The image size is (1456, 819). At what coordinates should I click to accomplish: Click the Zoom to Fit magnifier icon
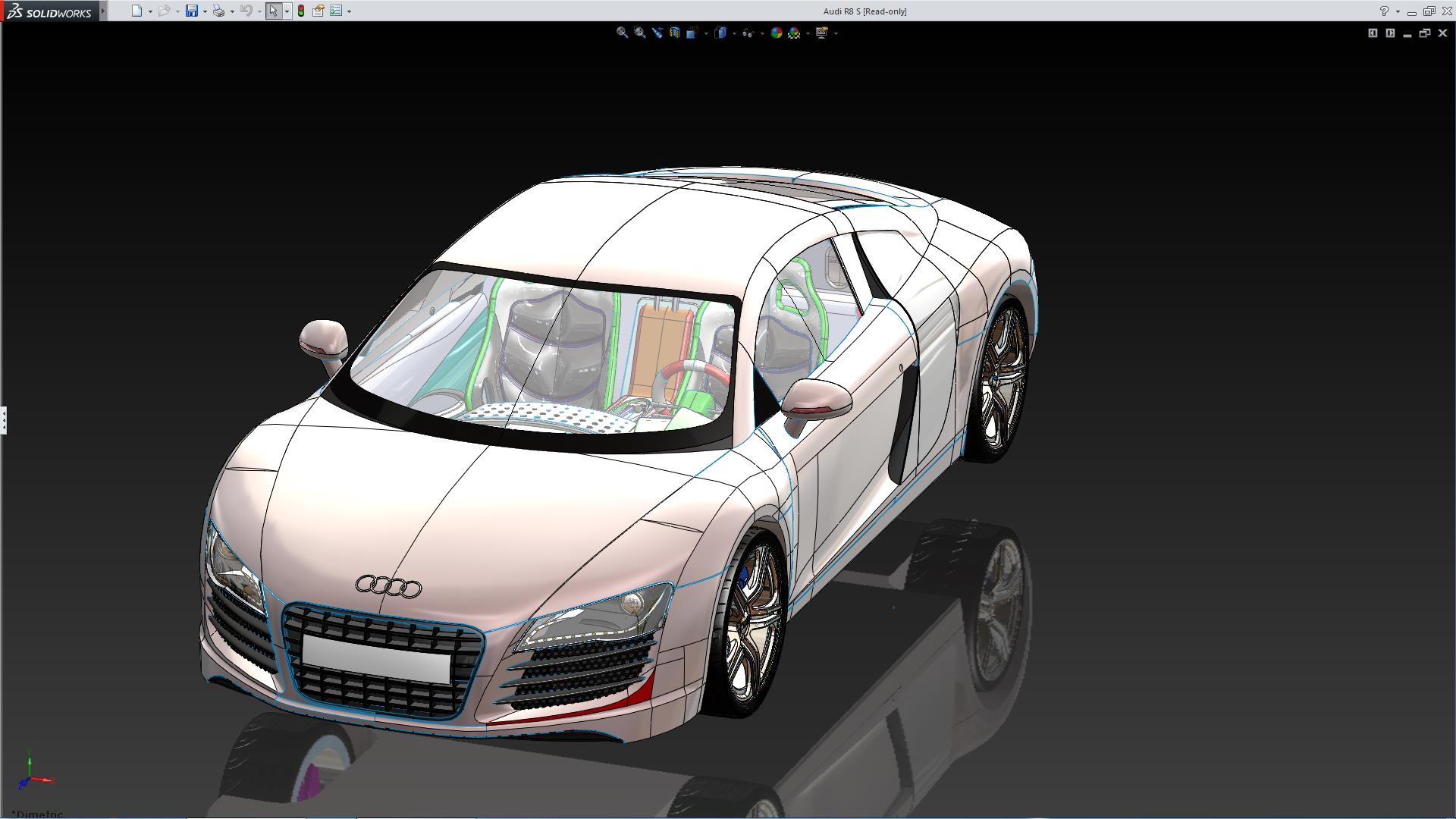pos(622,33)
